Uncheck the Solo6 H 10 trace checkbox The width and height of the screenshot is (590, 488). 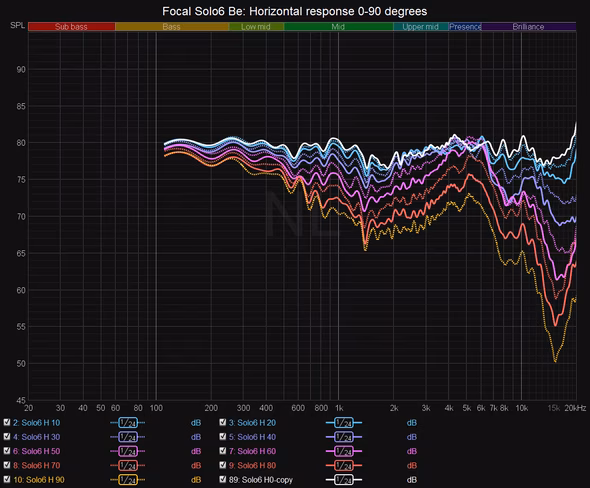(7, 422)
